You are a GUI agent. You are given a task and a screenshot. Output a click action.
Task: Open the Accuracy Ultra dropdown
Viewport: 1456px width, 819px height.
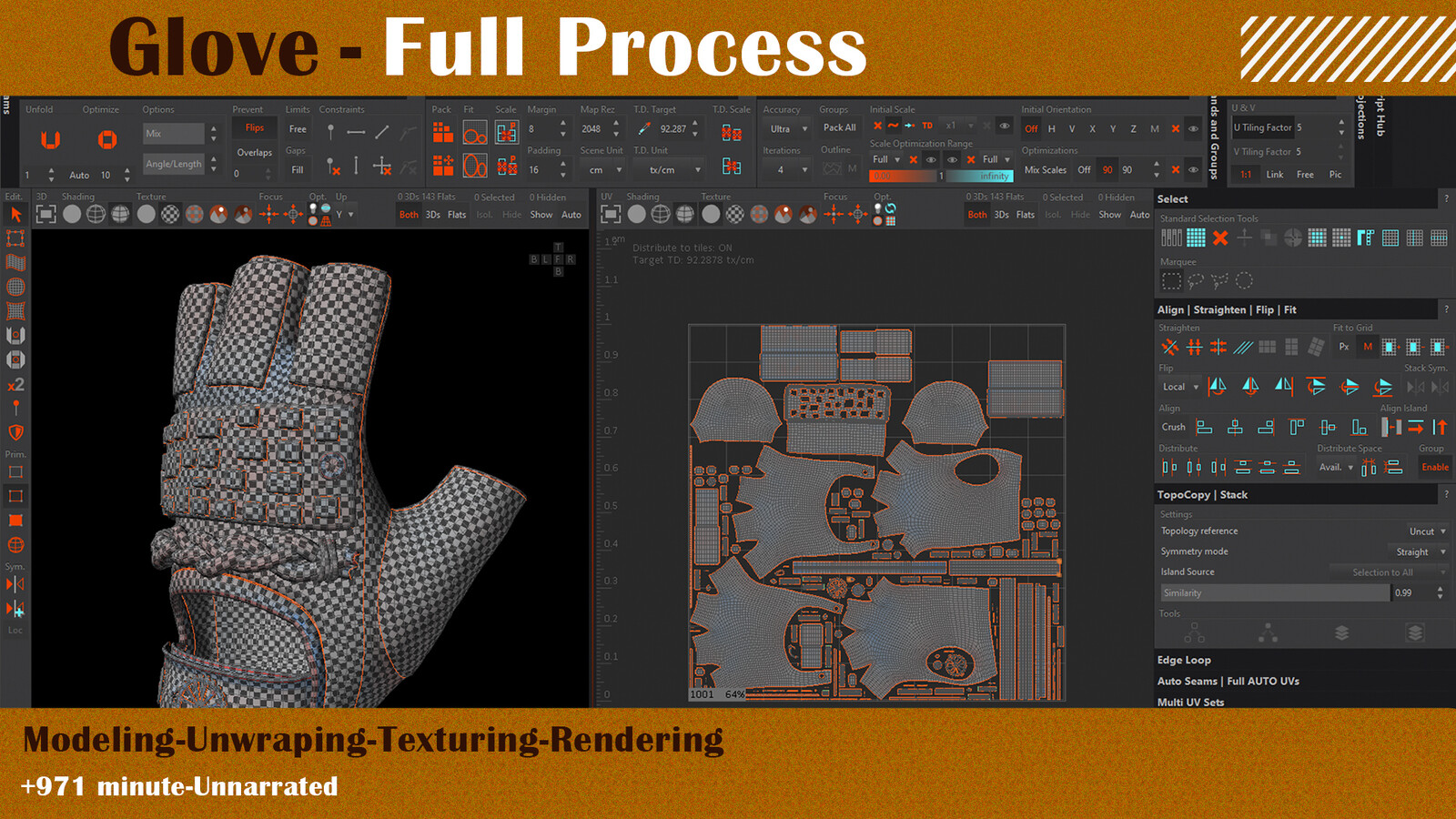click(788, 129)
